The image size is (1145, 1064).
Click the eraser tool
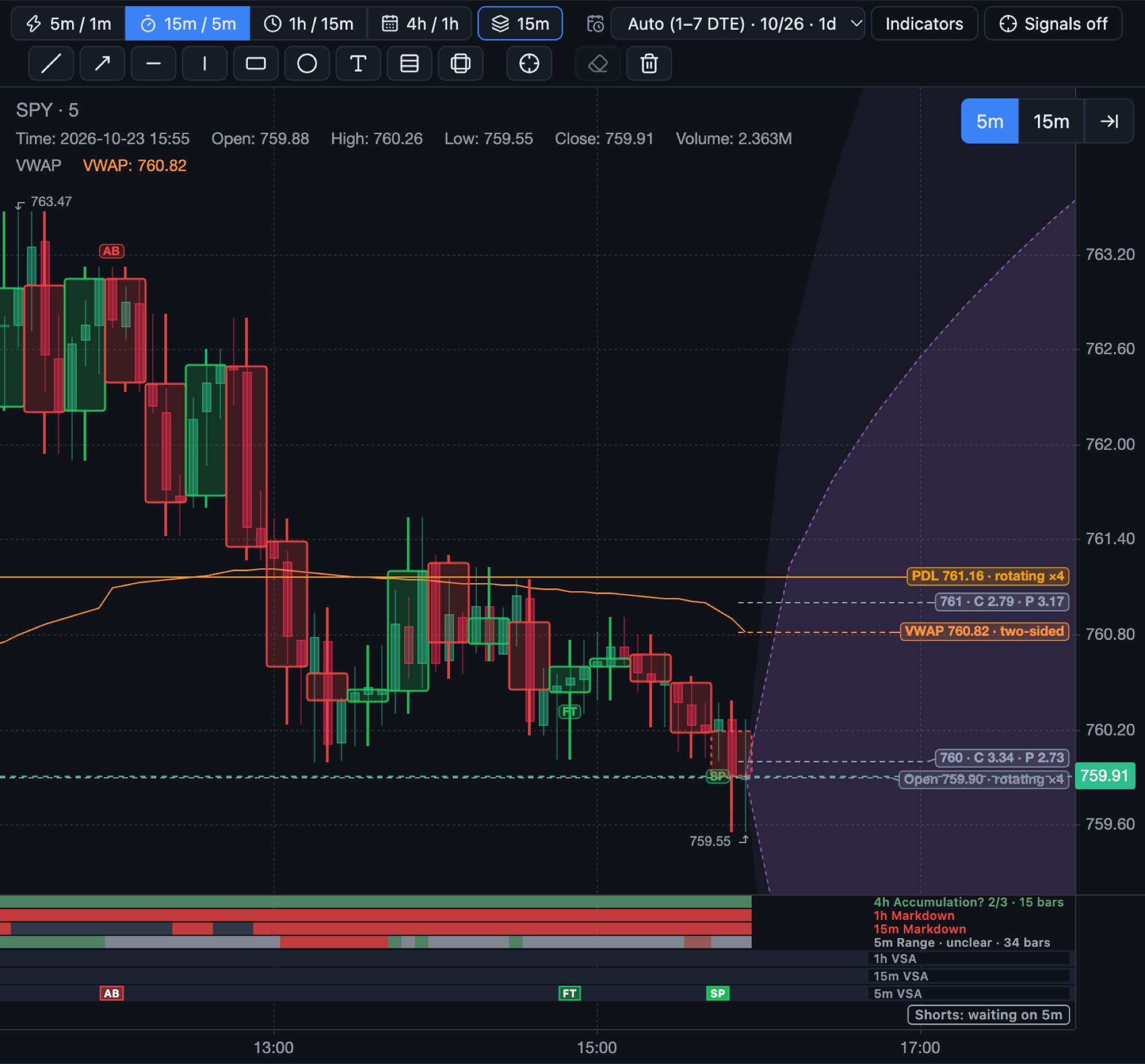[x=598, y=64]
